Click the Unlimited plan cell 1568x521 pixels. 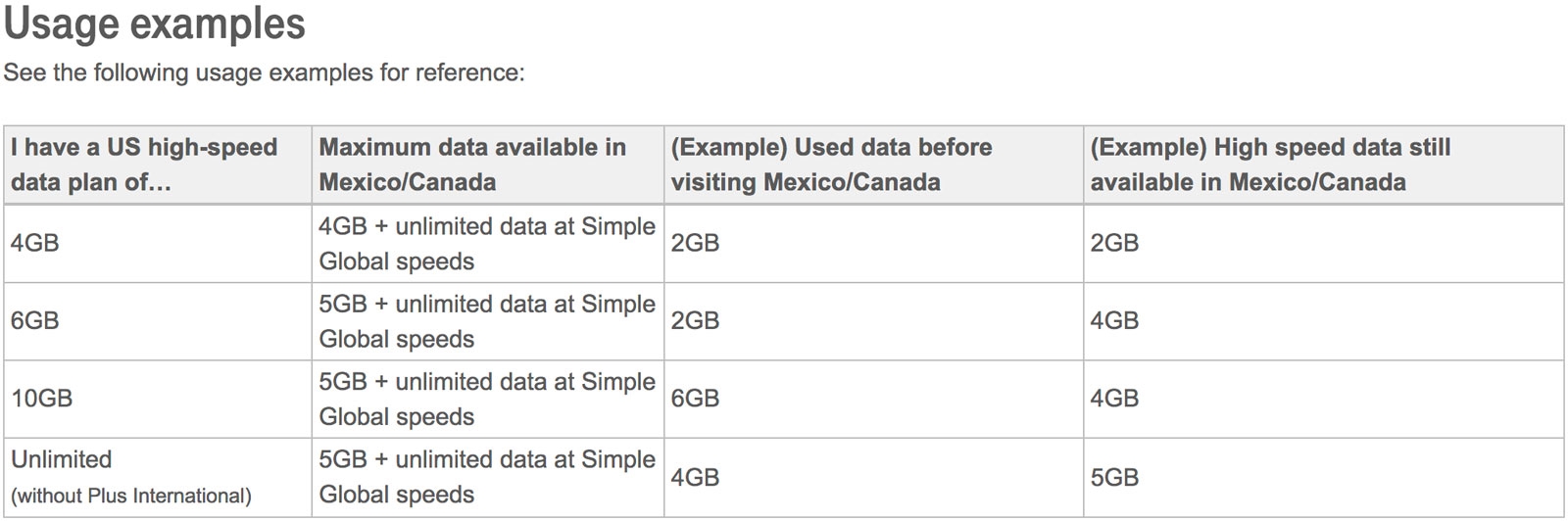point(158,477)
